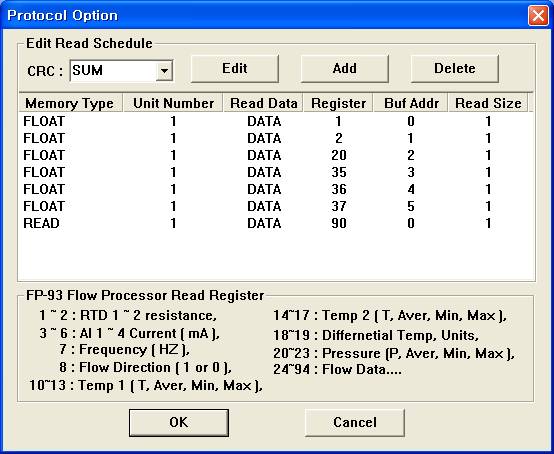The image size is (554, 454).
Task: Sort by Unit Number column header
Action: (x=173, y=103)
